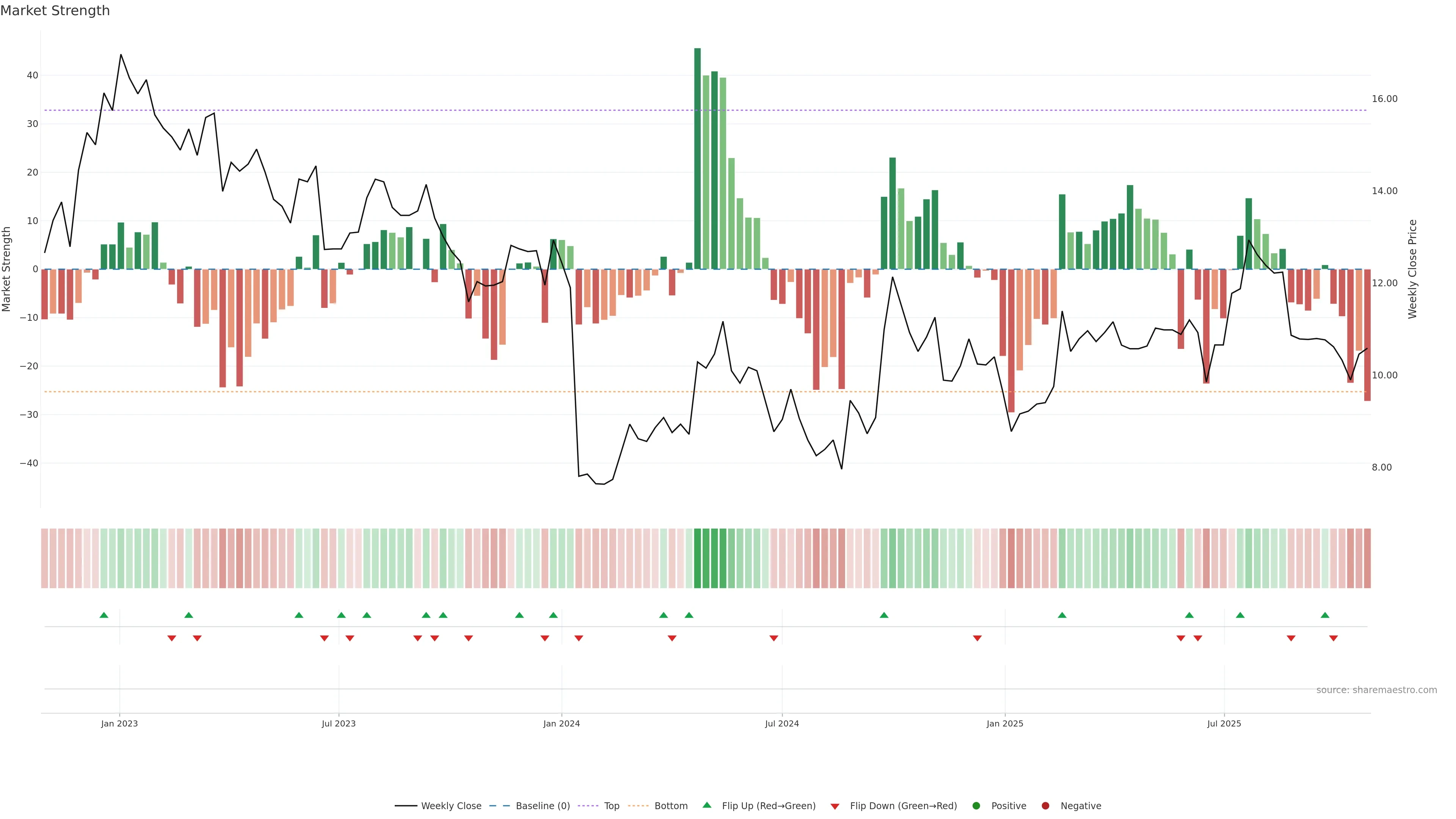This screenshot has width=1456, height=819.
Task: Click the red Negative circle in legend
Action: pyautogui.click(x=1045, y=806)
